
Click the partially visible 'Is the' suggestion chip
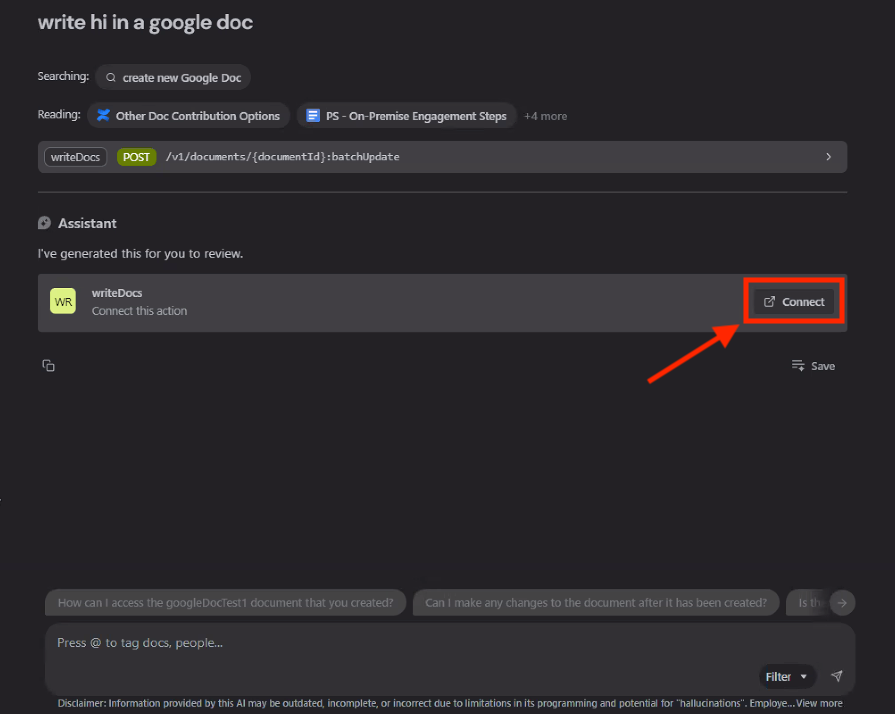point(807,603)
